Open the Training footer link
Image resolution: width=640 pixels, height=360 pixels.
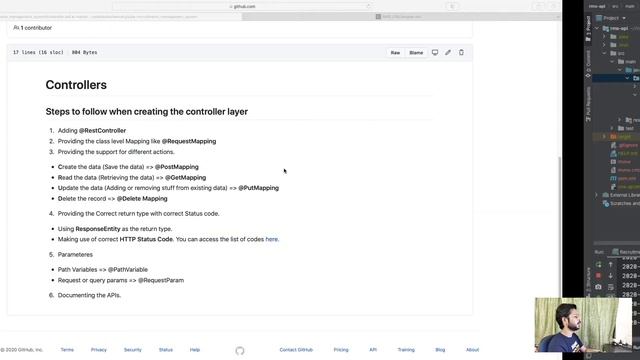tap(406, 350)
